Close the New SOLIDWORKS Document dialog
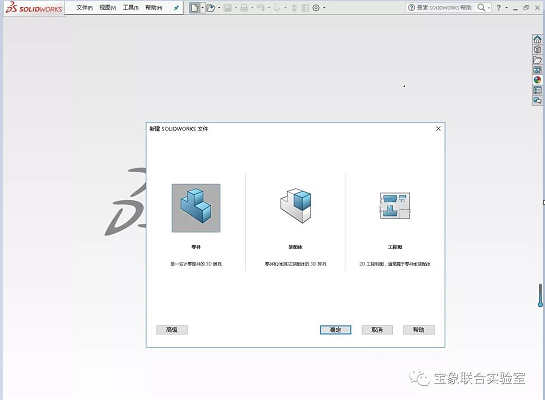 438,129
